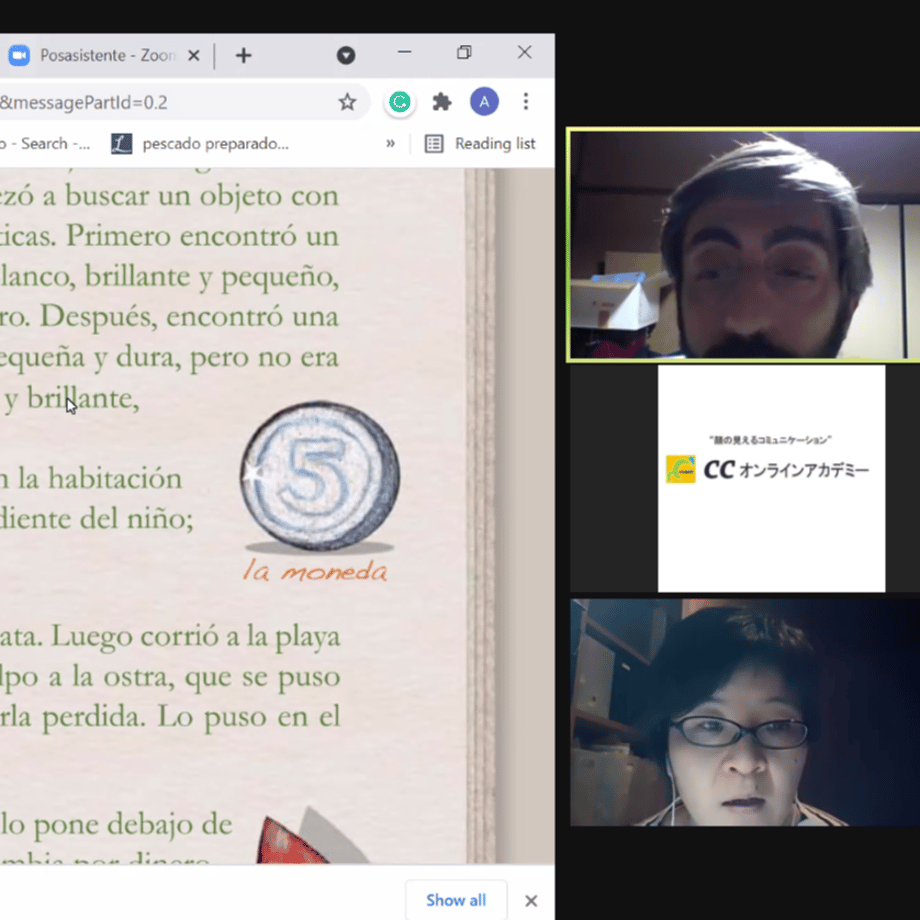Open the Search bookmark
Screen dimensions: 920x920
click(45, 144)
